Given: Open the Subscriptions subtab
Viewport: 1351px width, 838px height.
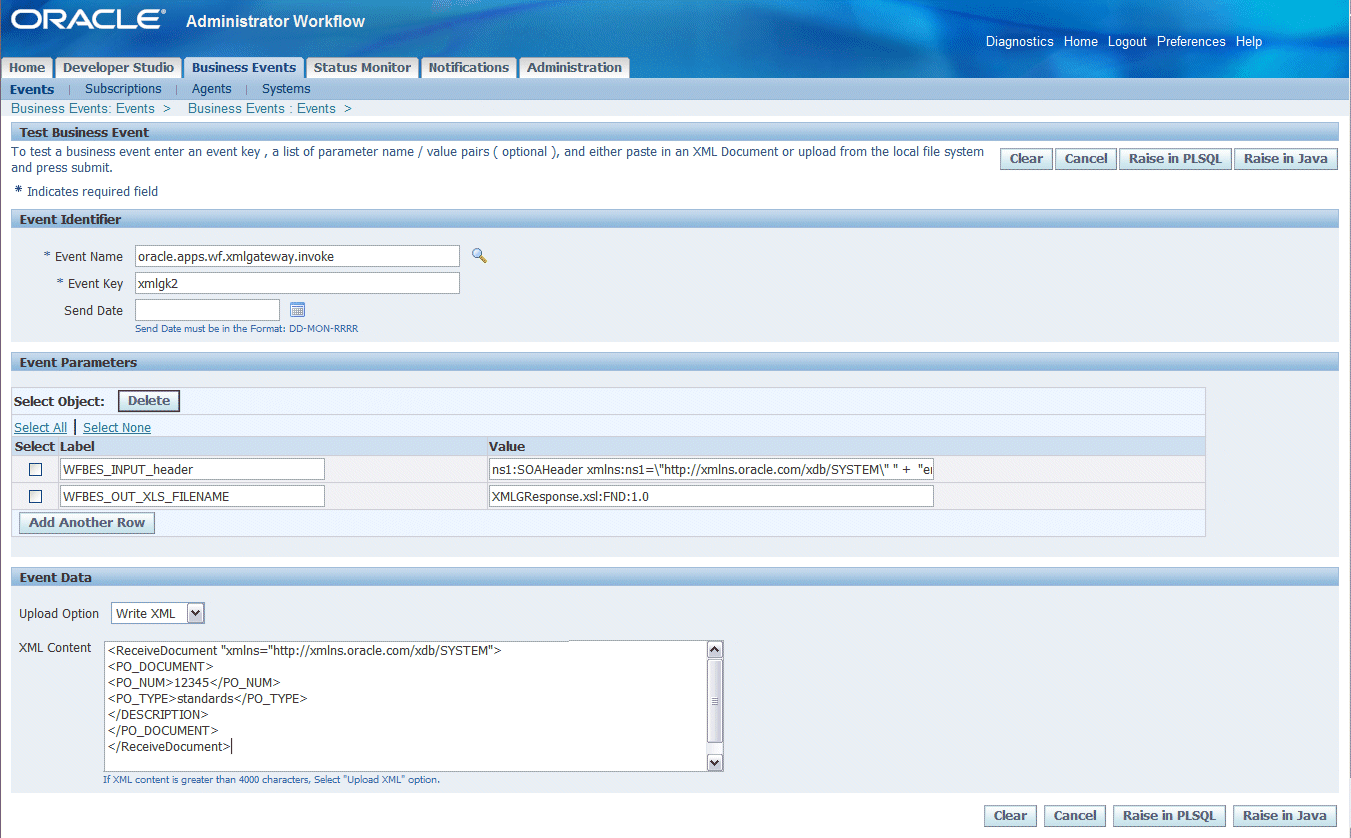Looking at the screenshot, I should [x=123, y=89].
